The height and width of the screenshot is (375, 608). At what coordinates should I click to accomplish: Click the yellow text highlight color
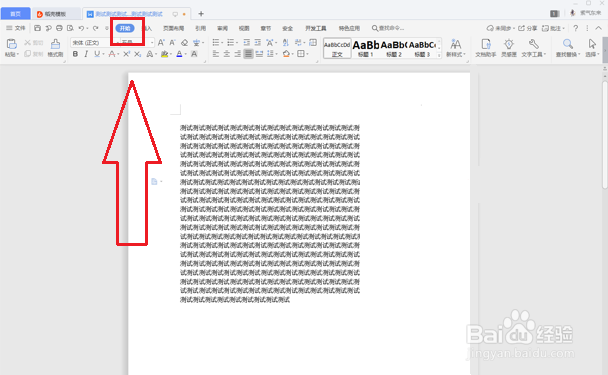click(x=164, y=54)
